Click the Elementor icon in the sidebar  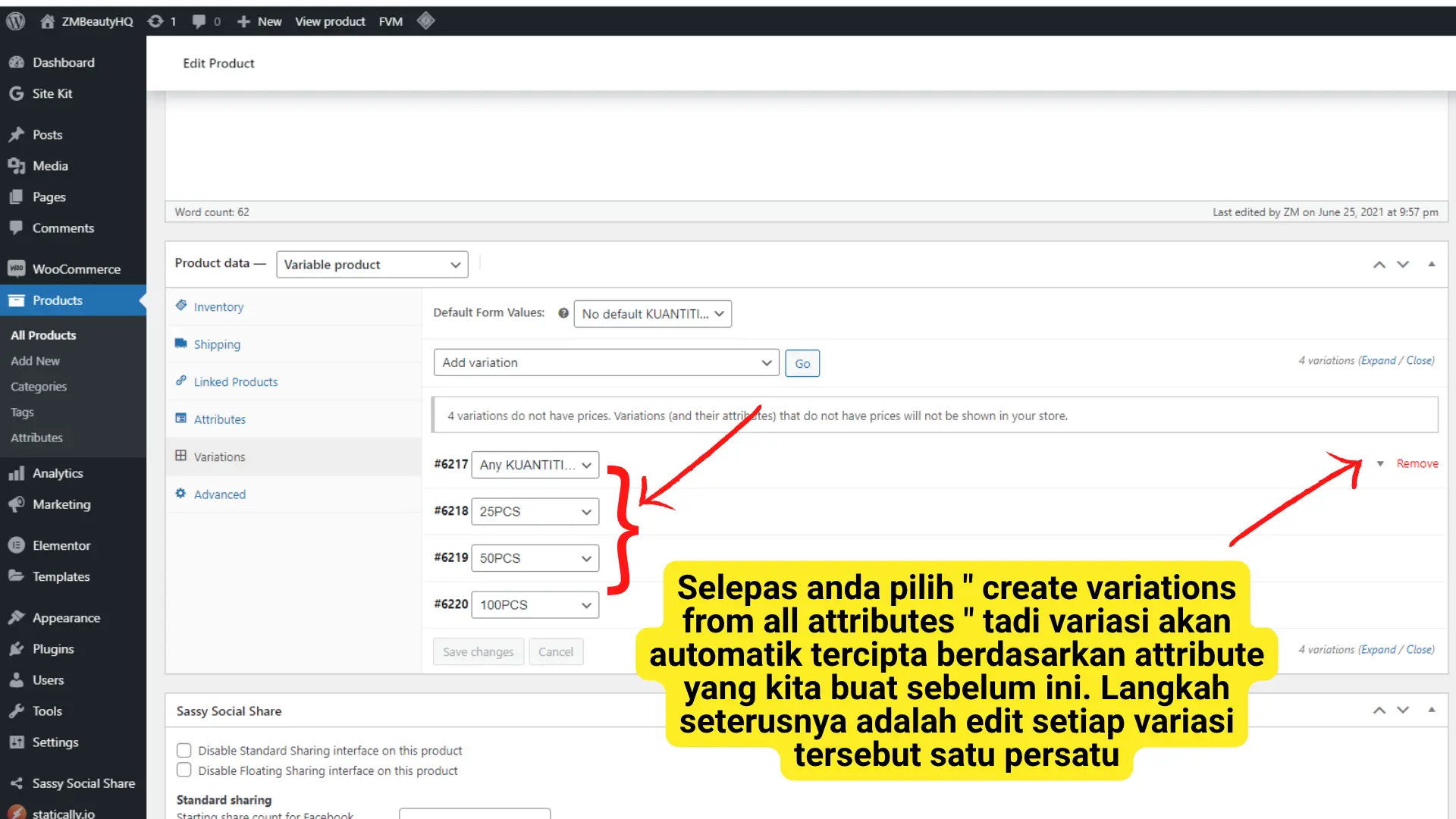pyautogui.click(x=17, y=545)
